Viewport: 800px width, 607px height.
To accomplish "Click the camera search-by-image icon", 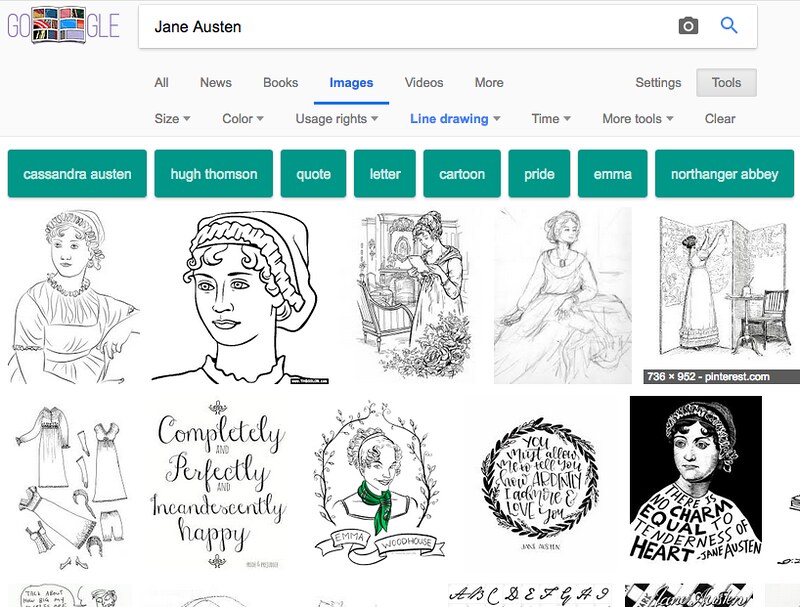I will [688, 26].
